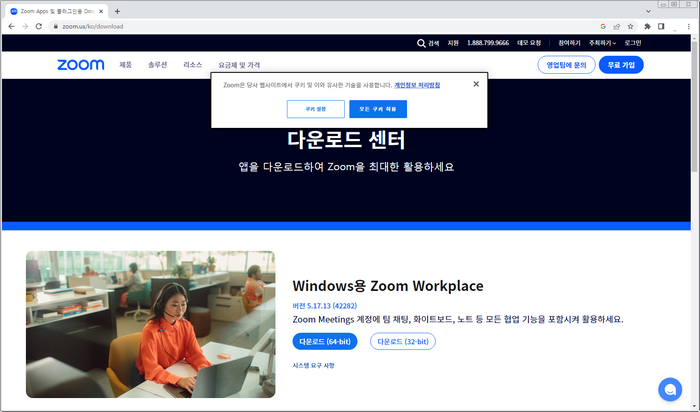Click the browser back arrow
This screenshot has width=700, height=412.
pyautogui.click(x=11, y=26)
